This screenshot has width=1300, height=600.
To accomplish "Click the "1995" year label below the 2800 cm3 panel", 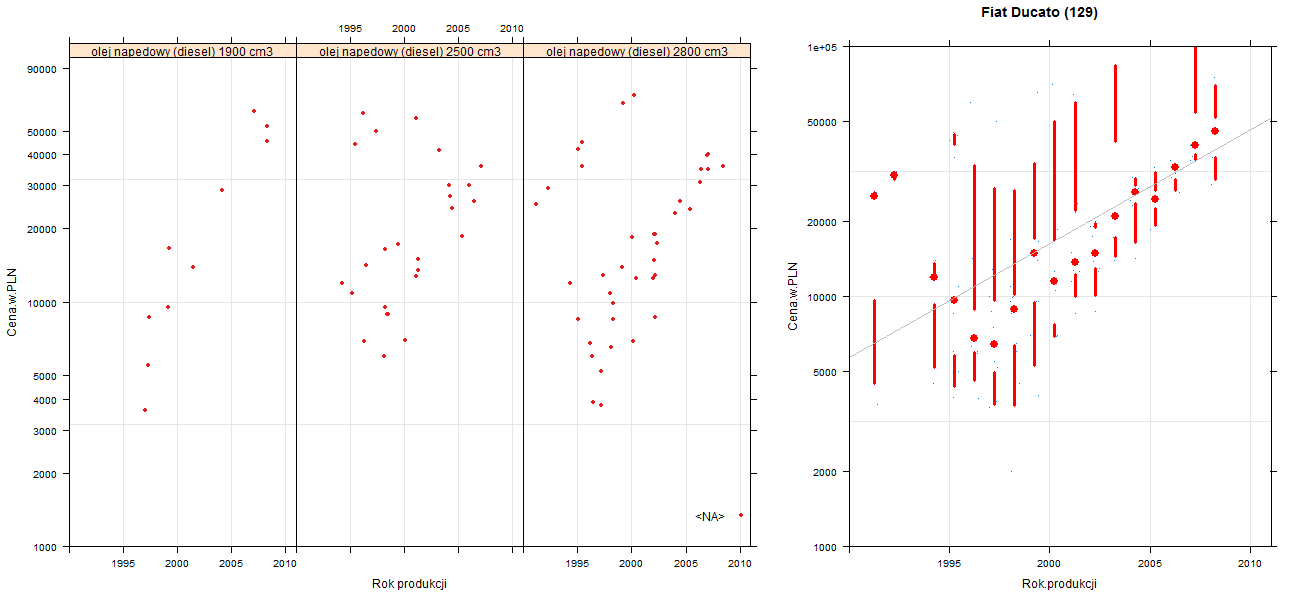I will coord(578,564).
